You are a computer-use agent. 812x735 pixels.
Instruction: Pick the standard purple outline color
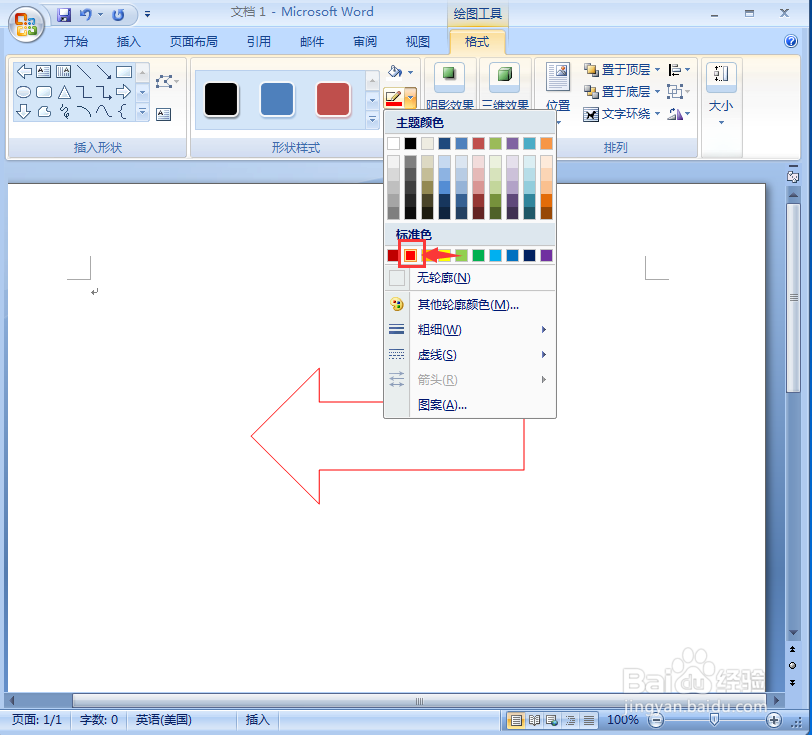(546, 255)
